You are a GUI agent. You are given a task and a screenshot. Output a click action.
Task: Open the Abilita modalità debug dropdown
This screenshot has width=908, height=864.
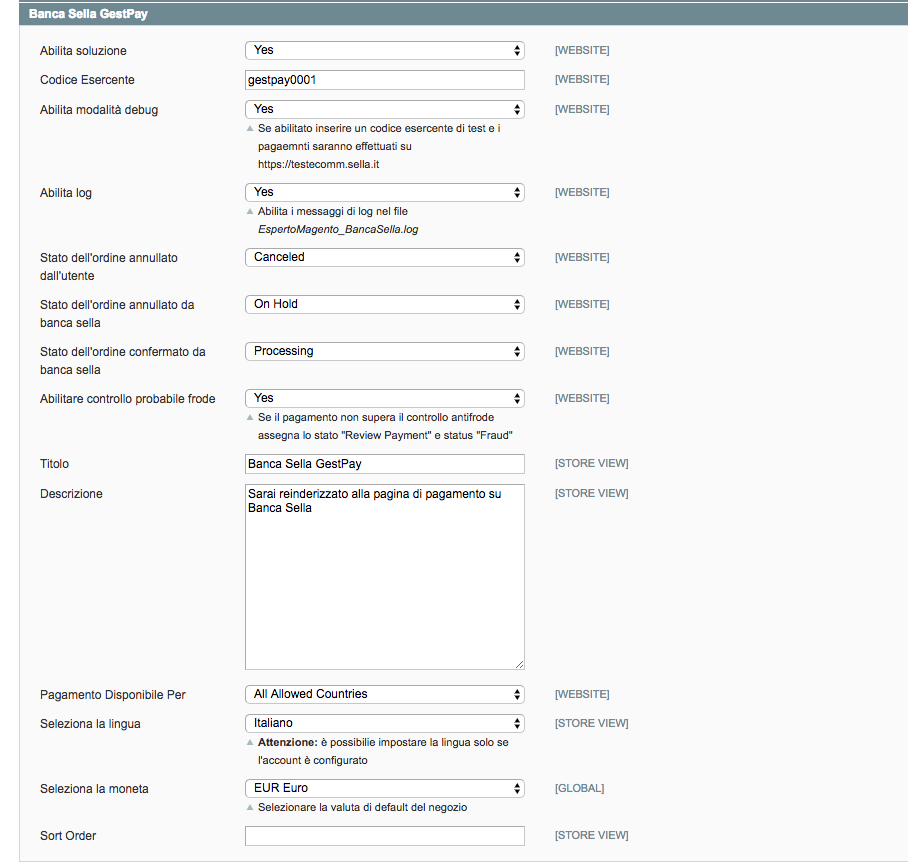pos(385,109)
